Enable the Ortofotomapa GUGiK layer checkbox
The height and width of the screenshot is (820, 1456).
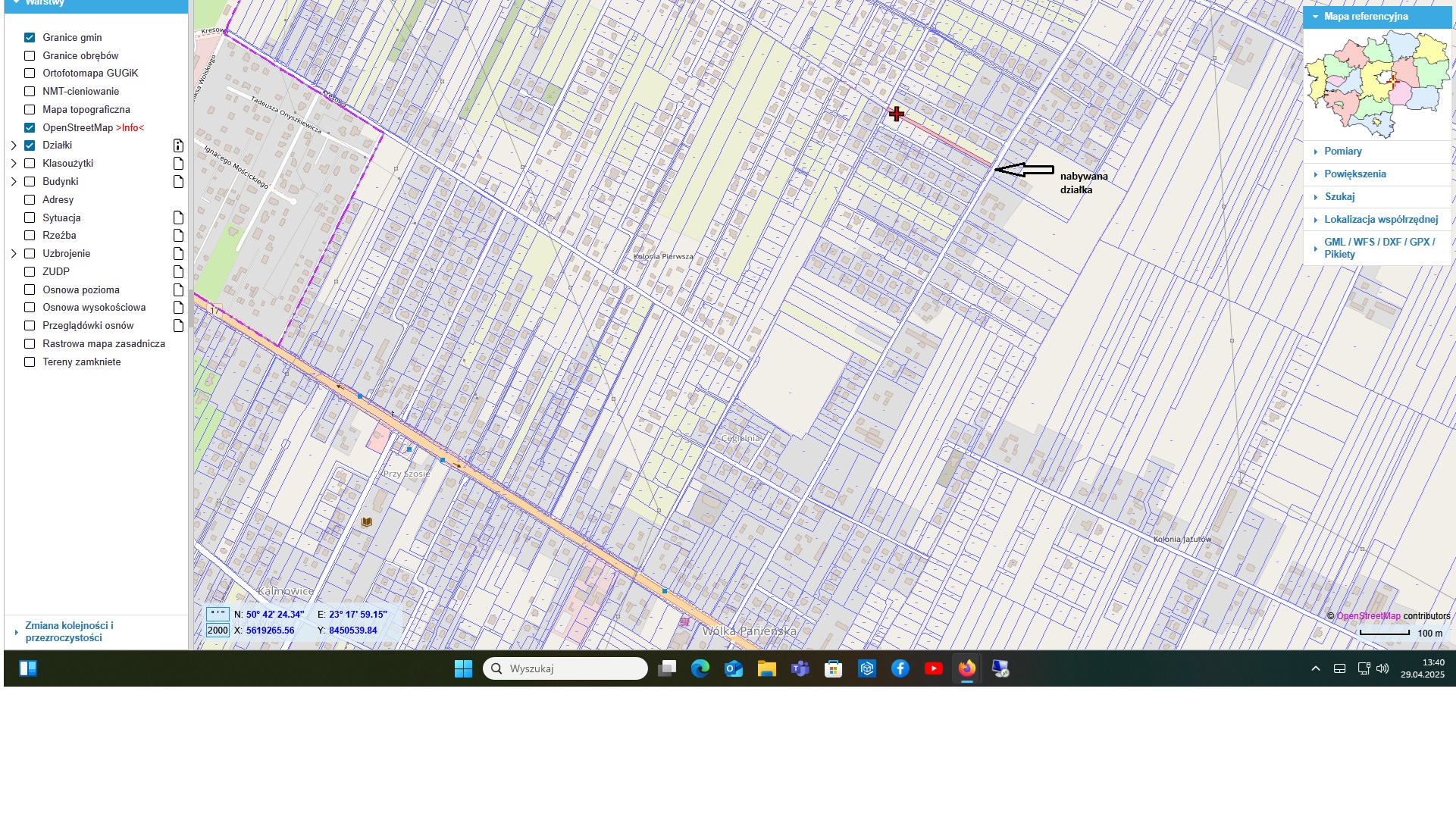tap(30, 74)
